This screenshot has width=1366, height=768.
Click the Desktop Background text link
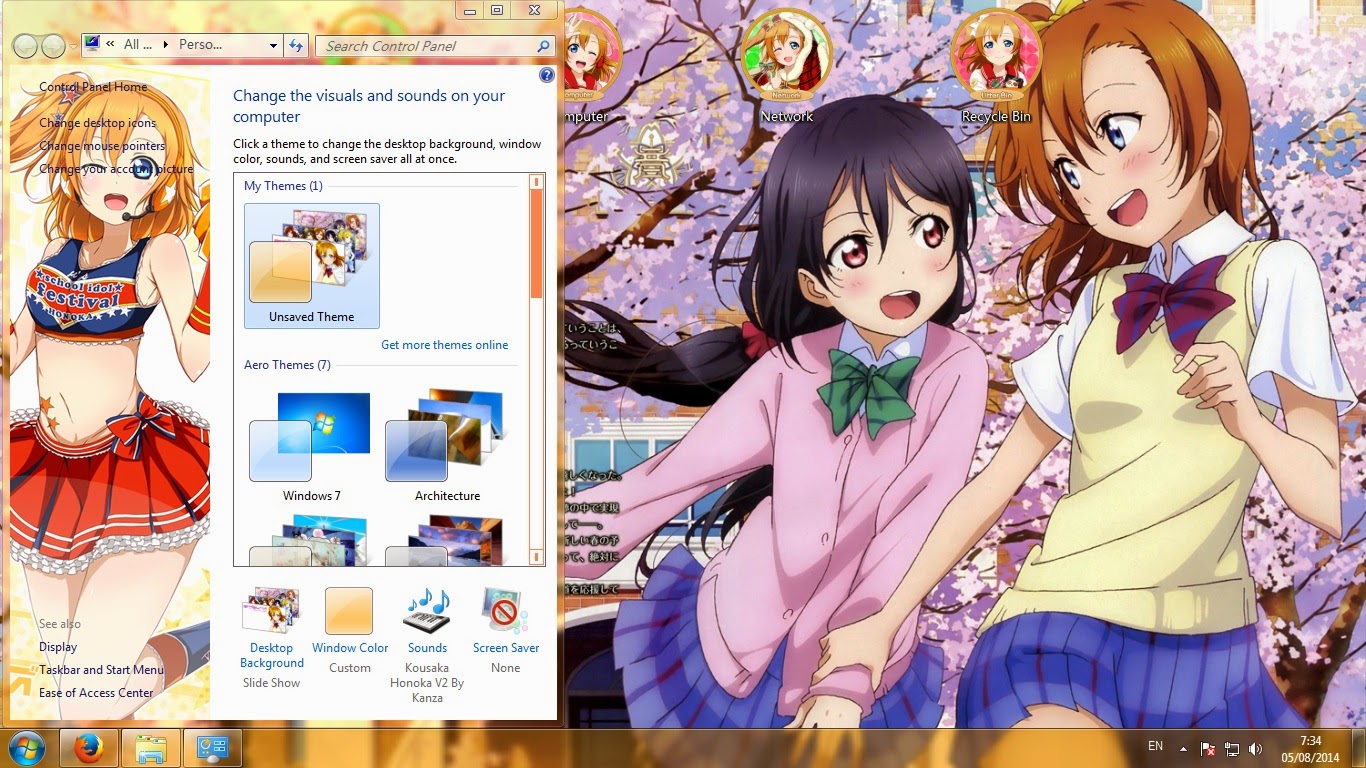(272, 655)
